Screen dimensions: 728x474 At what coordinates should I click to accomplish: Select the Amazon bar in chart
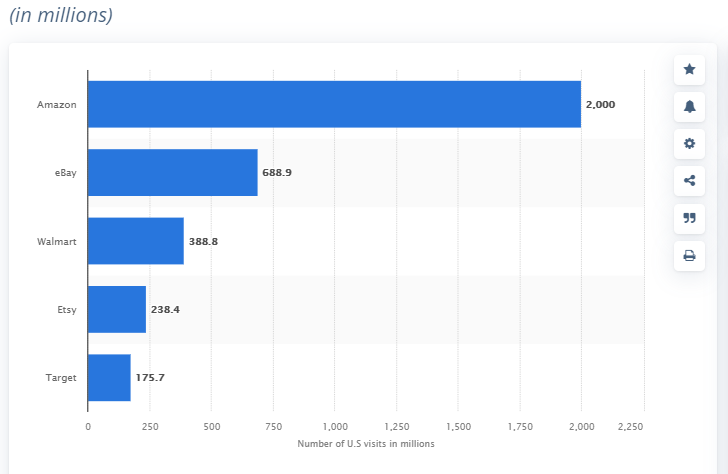coord(334,104)
